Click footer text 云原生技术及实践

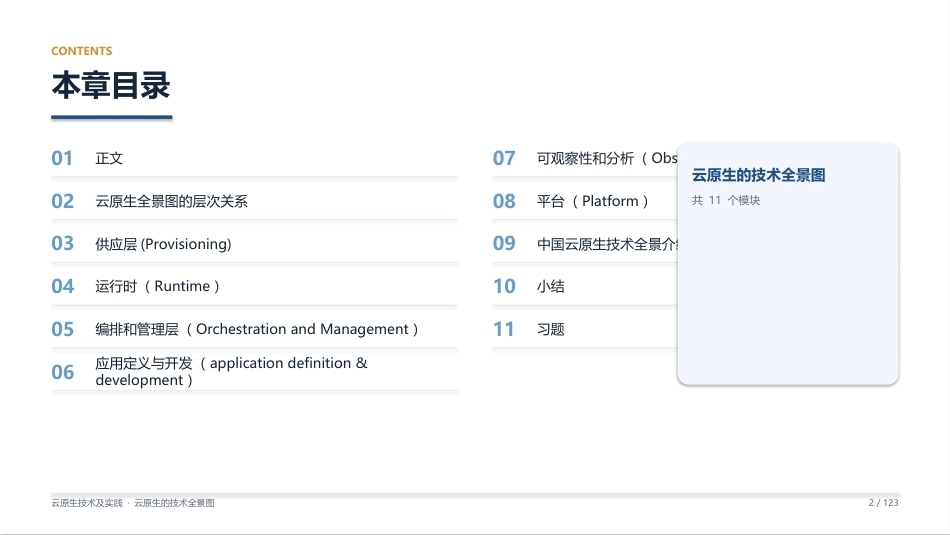pyautogui.click(x=87, y=503)
